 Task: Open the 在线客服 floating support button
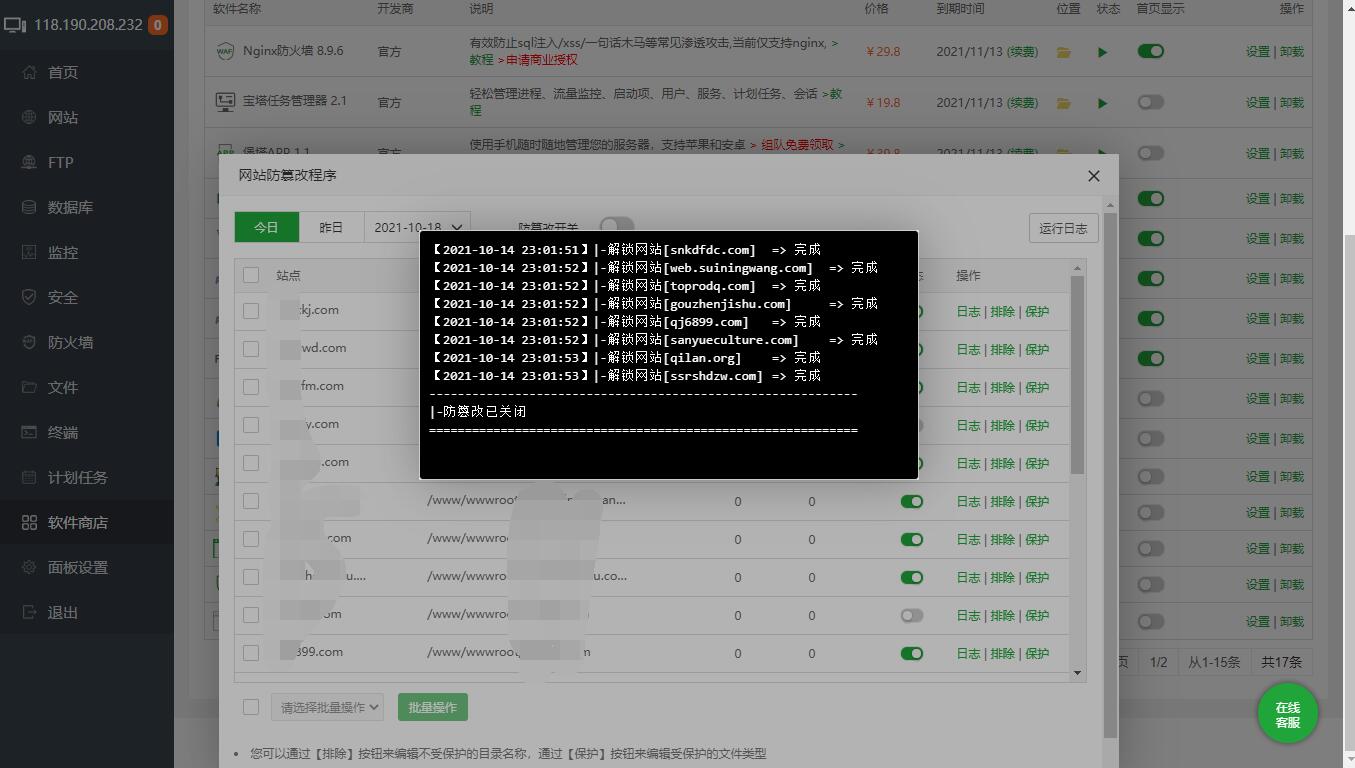click(x=1288, y=713)
